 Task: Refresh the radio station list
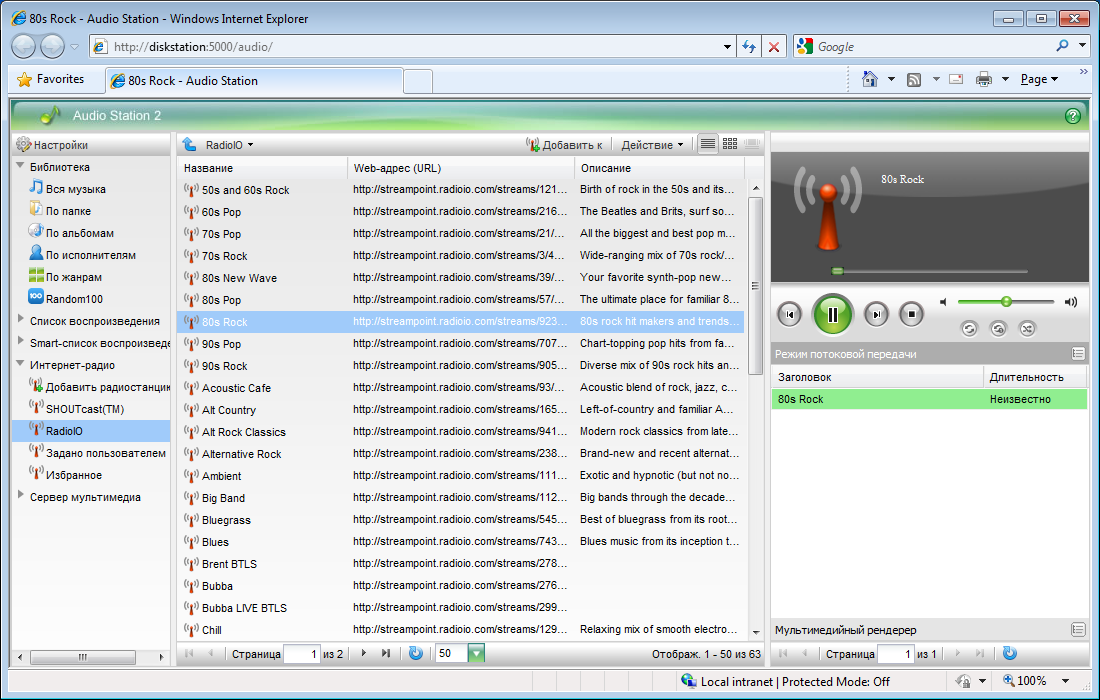pos(415,653)
